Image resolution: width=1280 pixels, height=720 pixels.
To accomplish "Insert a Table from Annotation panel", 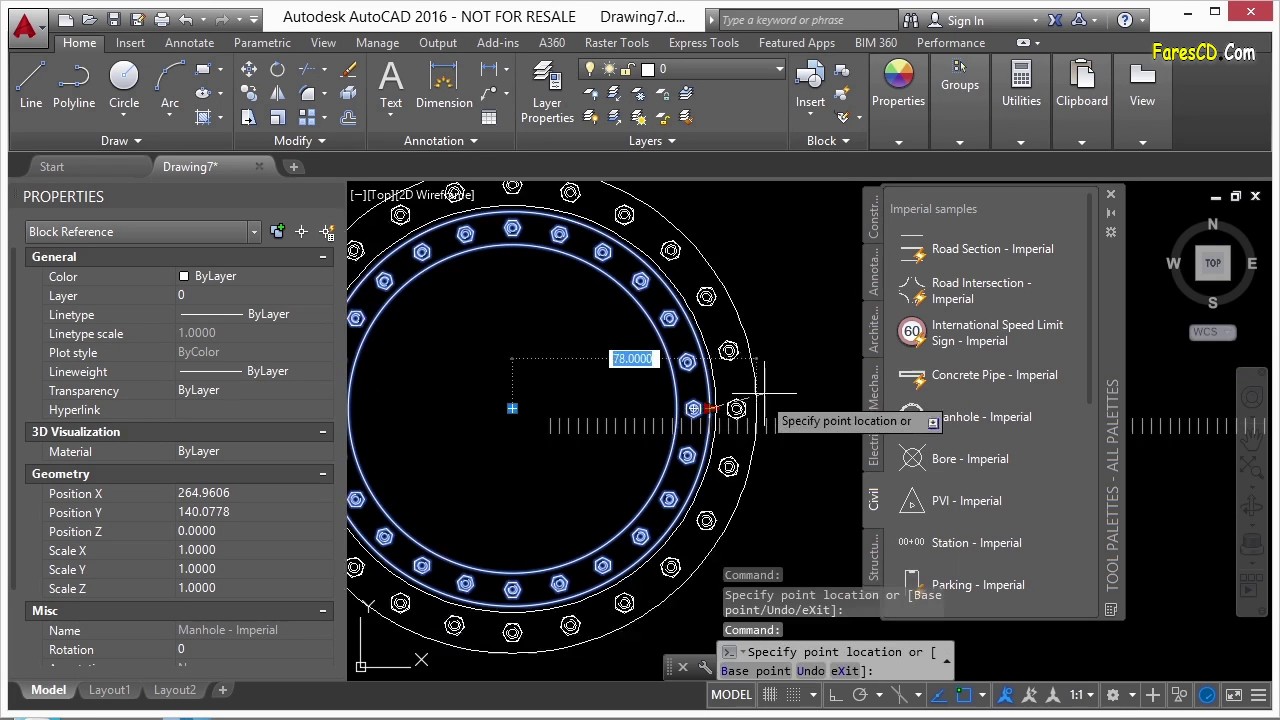I will click(489, 117).
